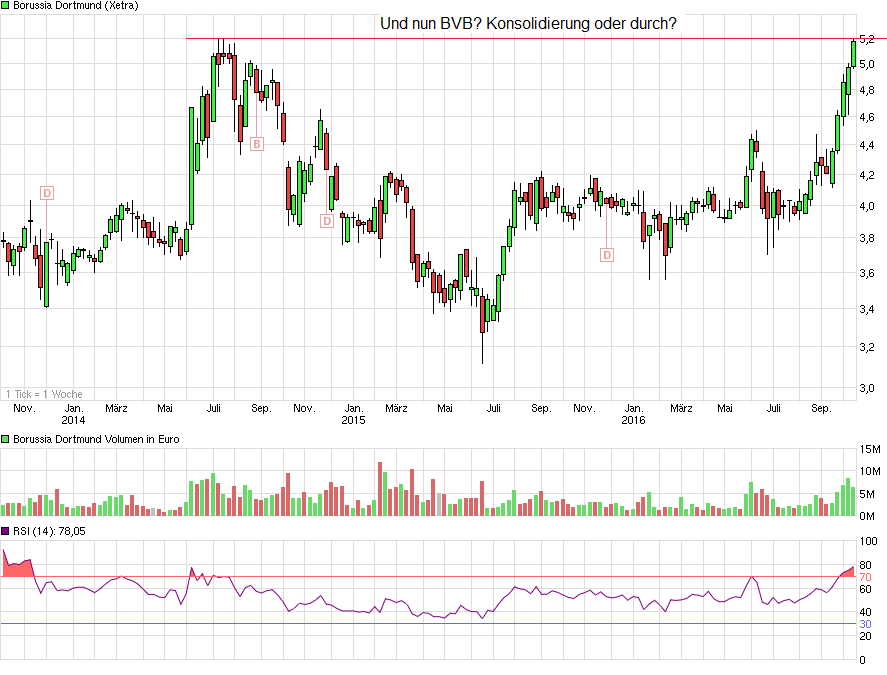Viewport: 887px width, 675px height.
Task: Click the 3,2 price axis label
Action: [867, 347]
